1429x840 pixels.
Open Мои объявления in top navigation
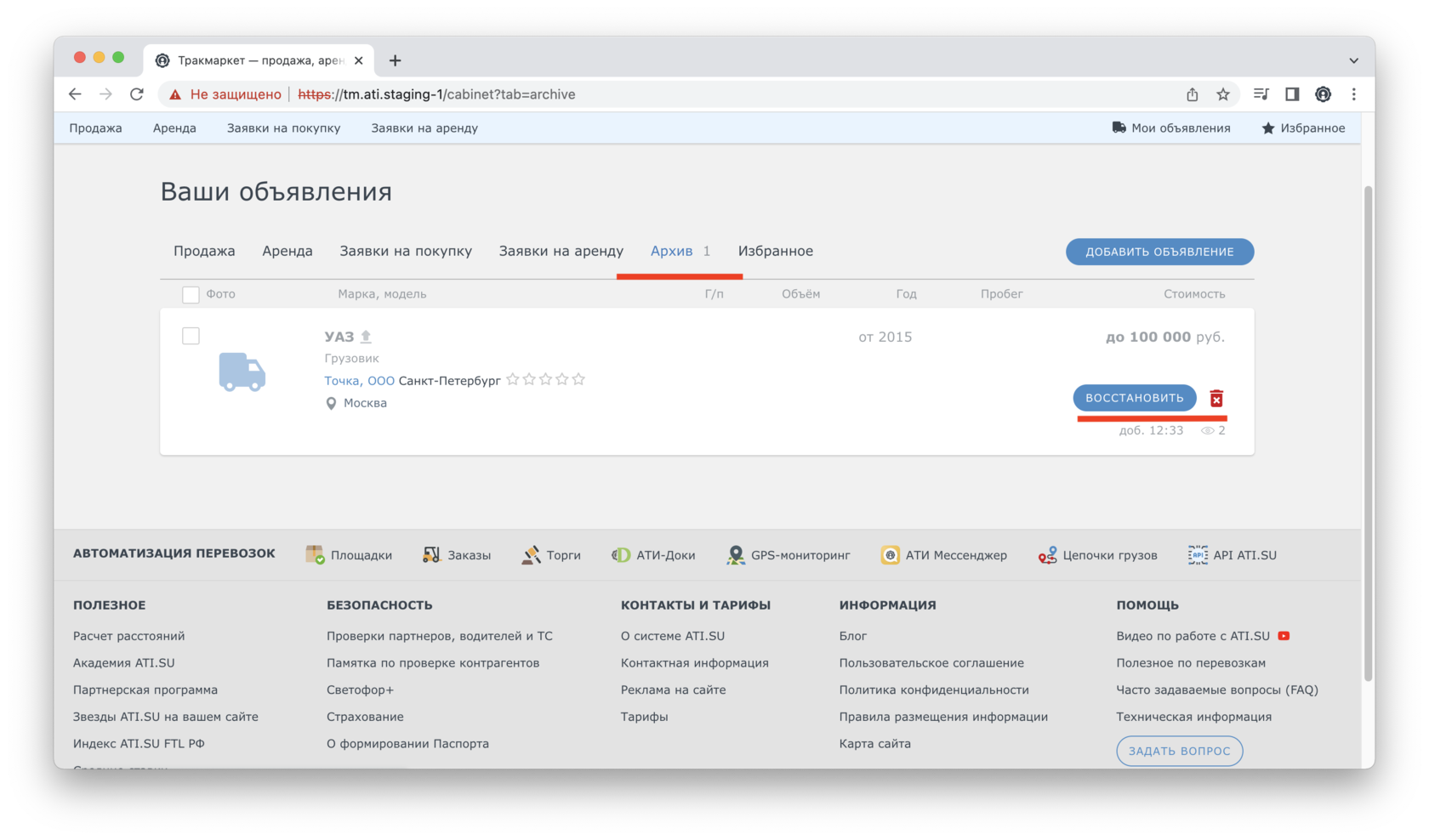(1171, 128)
